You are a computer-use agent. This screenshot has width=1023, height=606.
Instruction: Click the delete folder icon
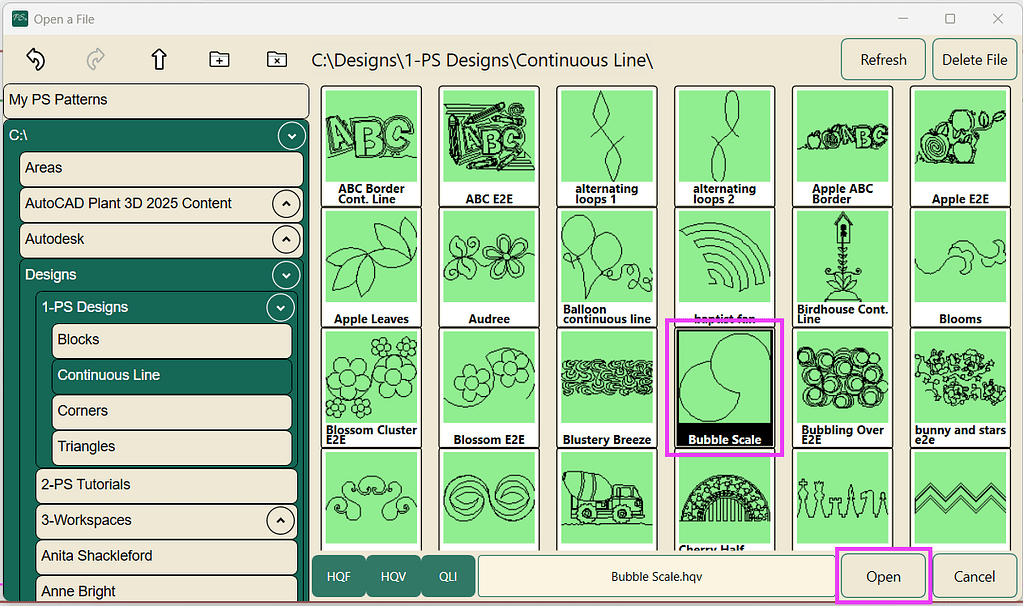coord(277,60)
